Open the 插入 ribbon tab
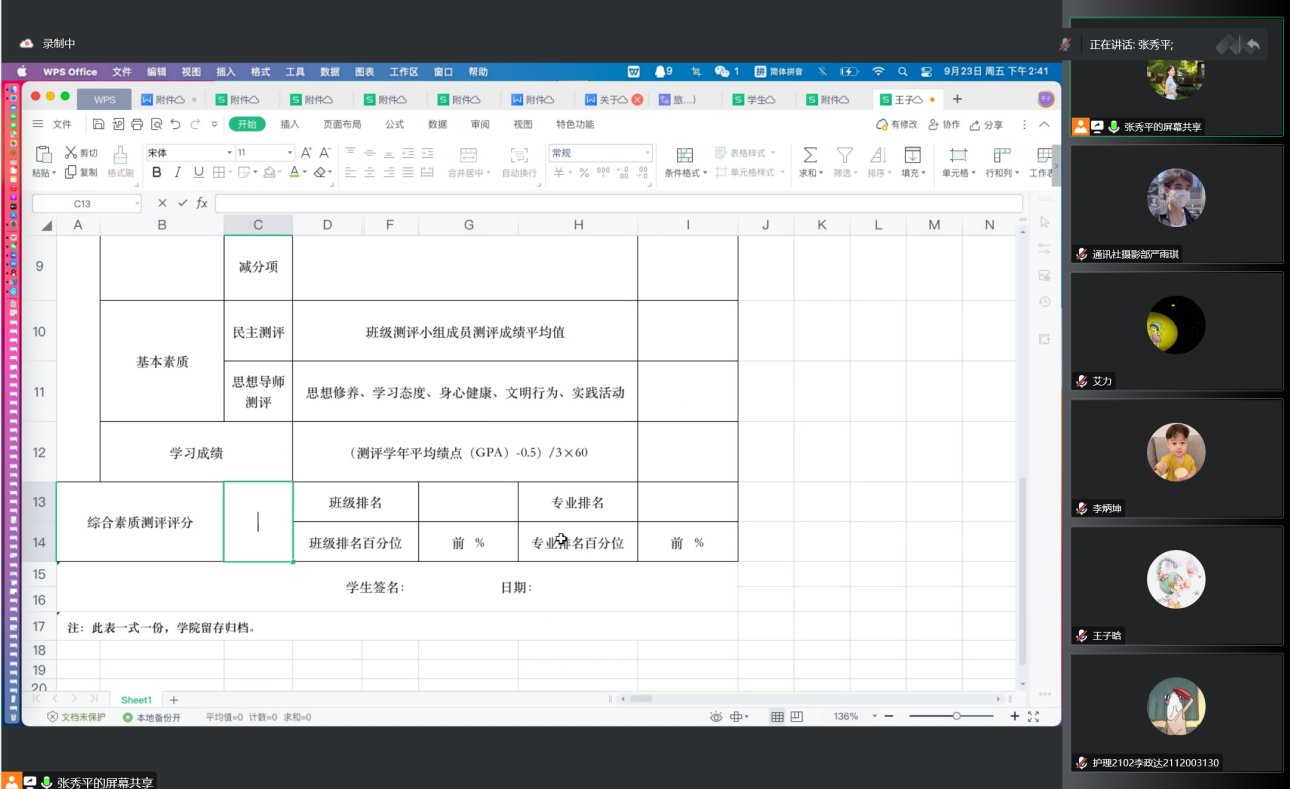 tap(290, 125)
